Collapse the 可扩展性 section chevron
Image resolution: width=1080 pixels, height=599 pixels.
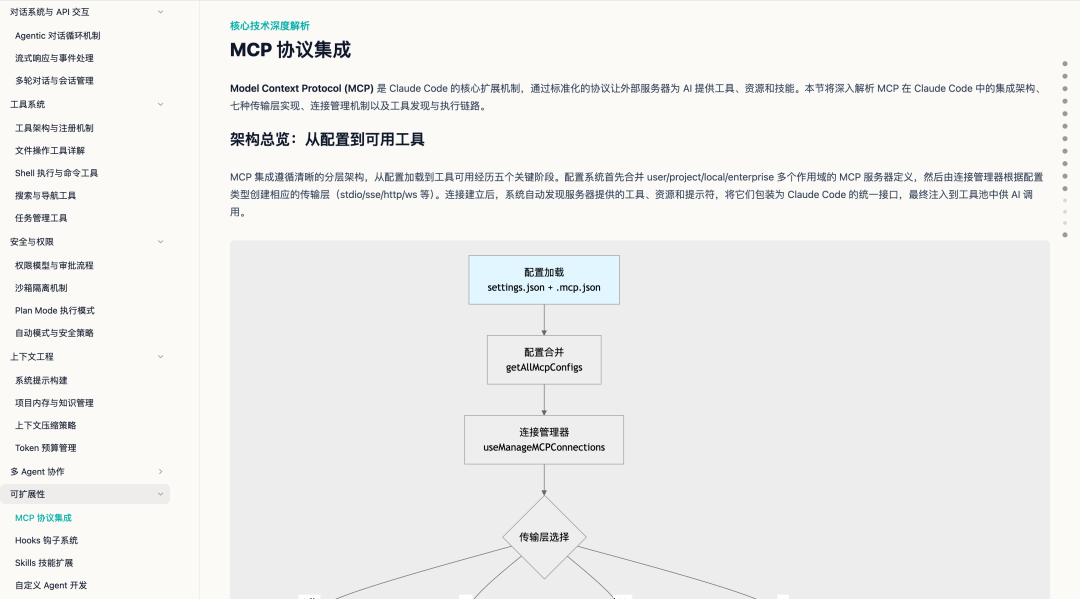[x=160, y=494]
